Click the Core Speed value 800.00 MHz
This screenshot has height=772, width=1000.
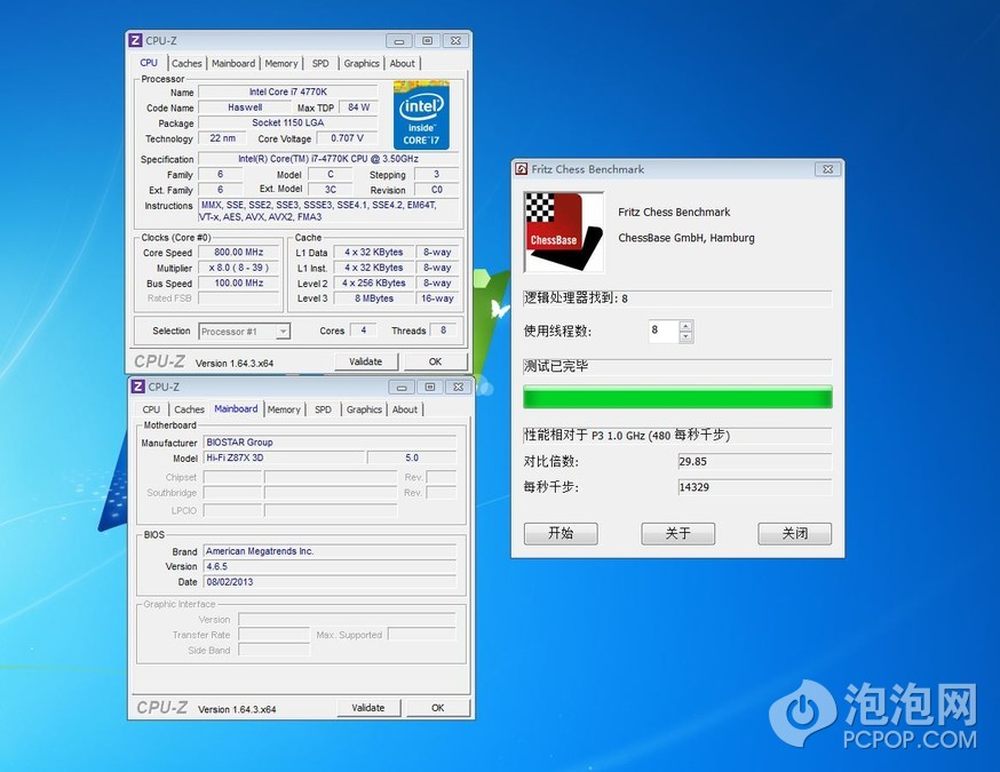coord(239,252)
